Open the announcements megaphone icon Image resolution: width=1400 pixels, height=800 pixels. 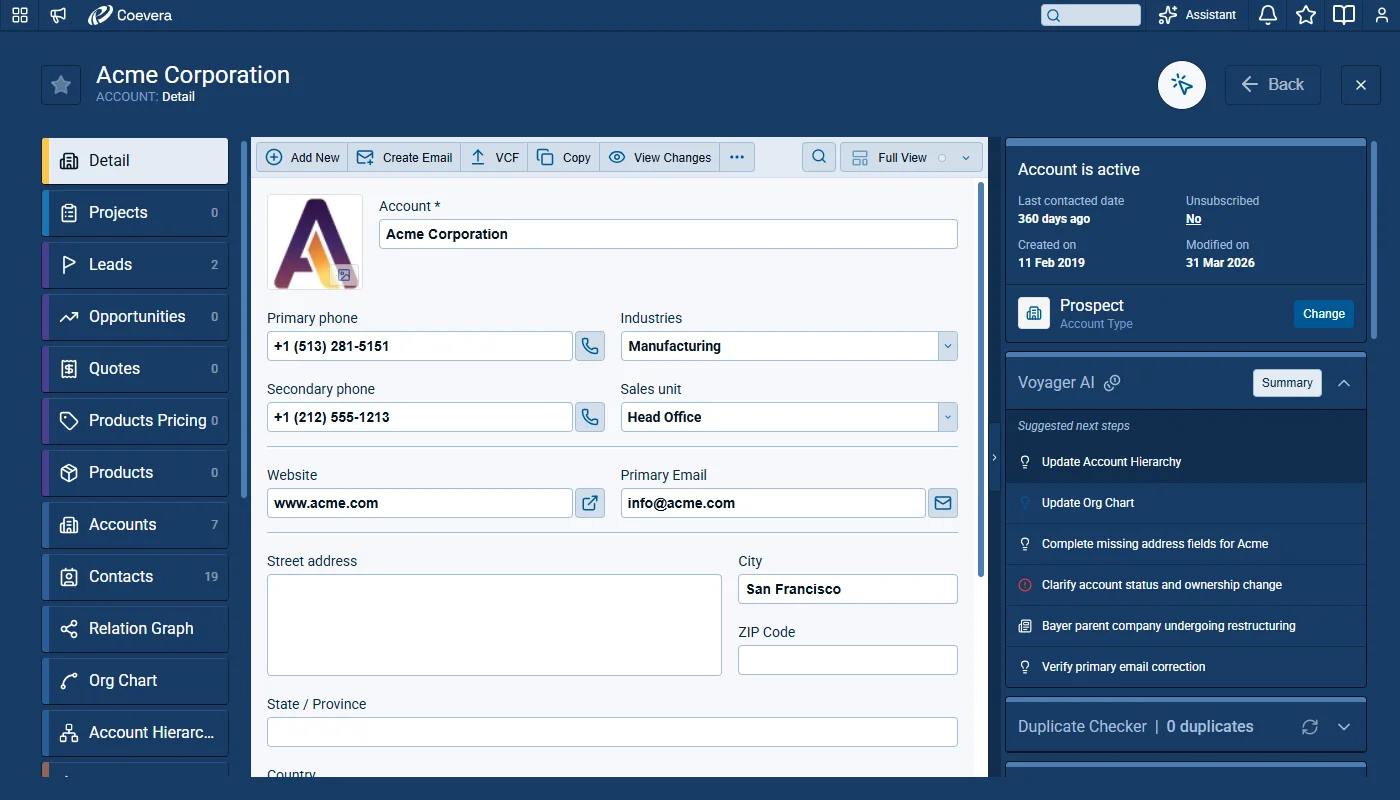tap(58, 15)
